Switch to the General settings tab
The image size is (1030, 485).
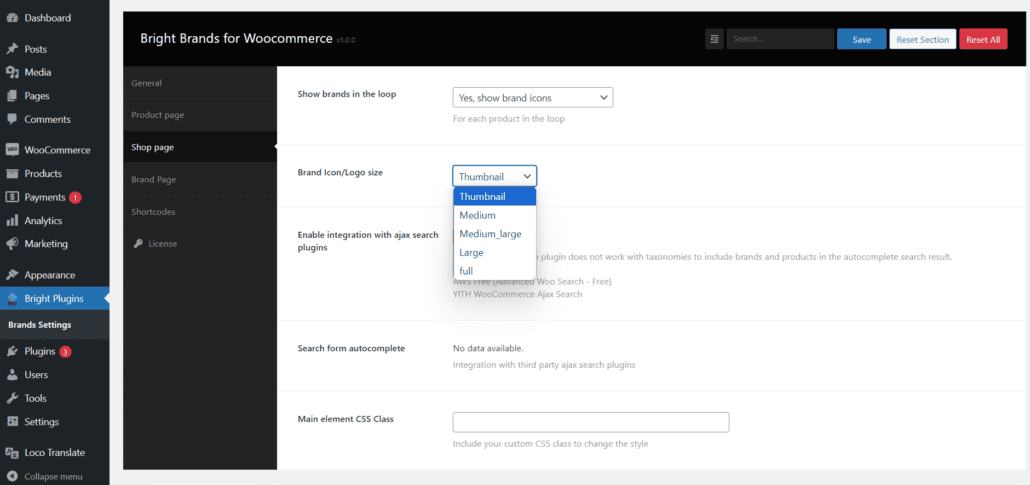click(x=147, y=83)
